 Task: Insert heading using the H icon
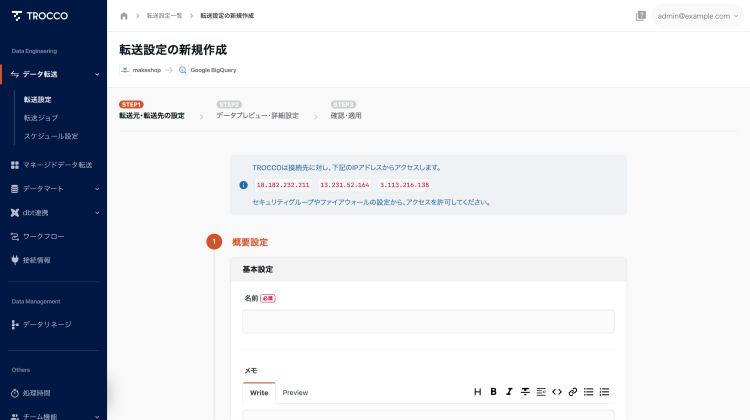pos(477,392)
